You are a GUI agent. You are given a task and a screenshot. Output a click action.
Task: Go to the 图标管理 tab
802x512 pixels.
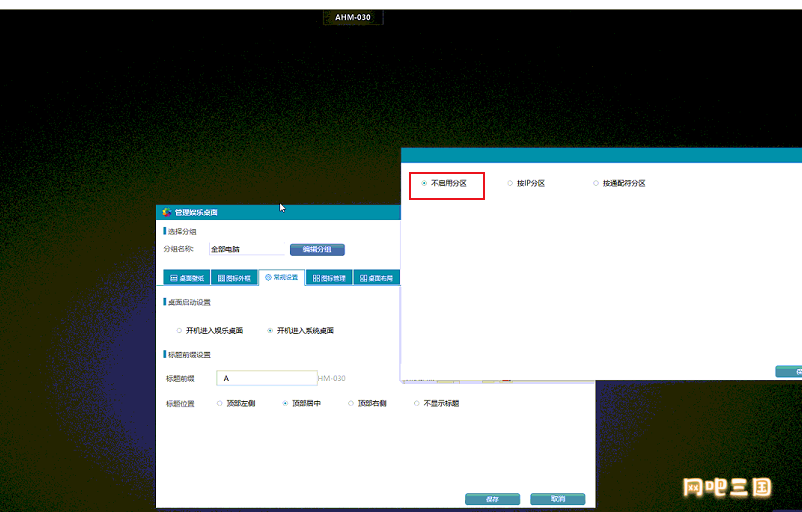click(329, 278)
